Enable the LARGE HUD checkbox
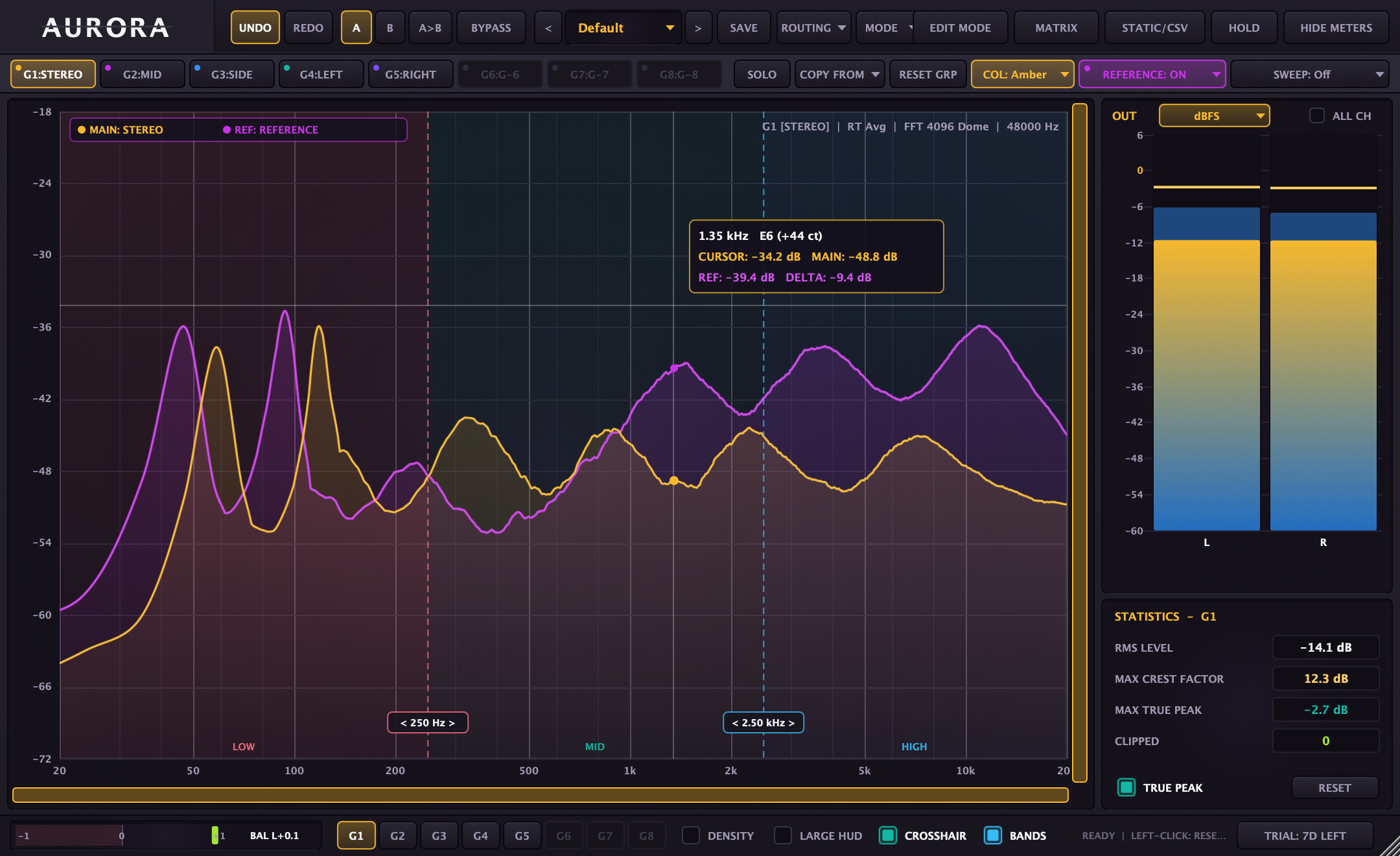1400x856 pixels. (x=783, y=835)
